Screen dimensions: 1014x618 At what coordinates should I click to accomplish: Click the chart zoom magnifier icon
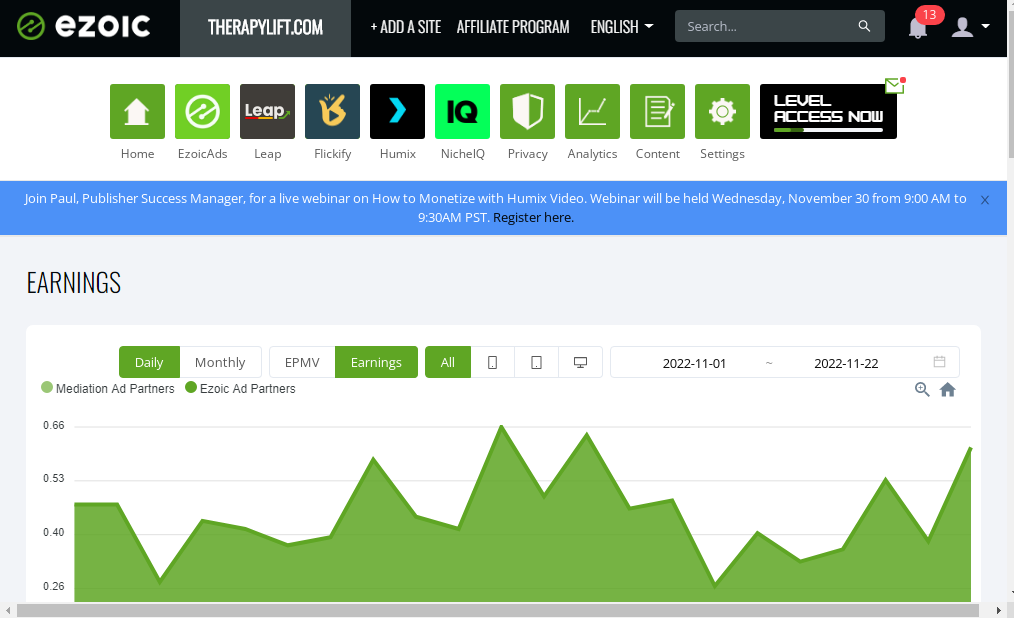tap(922, 389)
